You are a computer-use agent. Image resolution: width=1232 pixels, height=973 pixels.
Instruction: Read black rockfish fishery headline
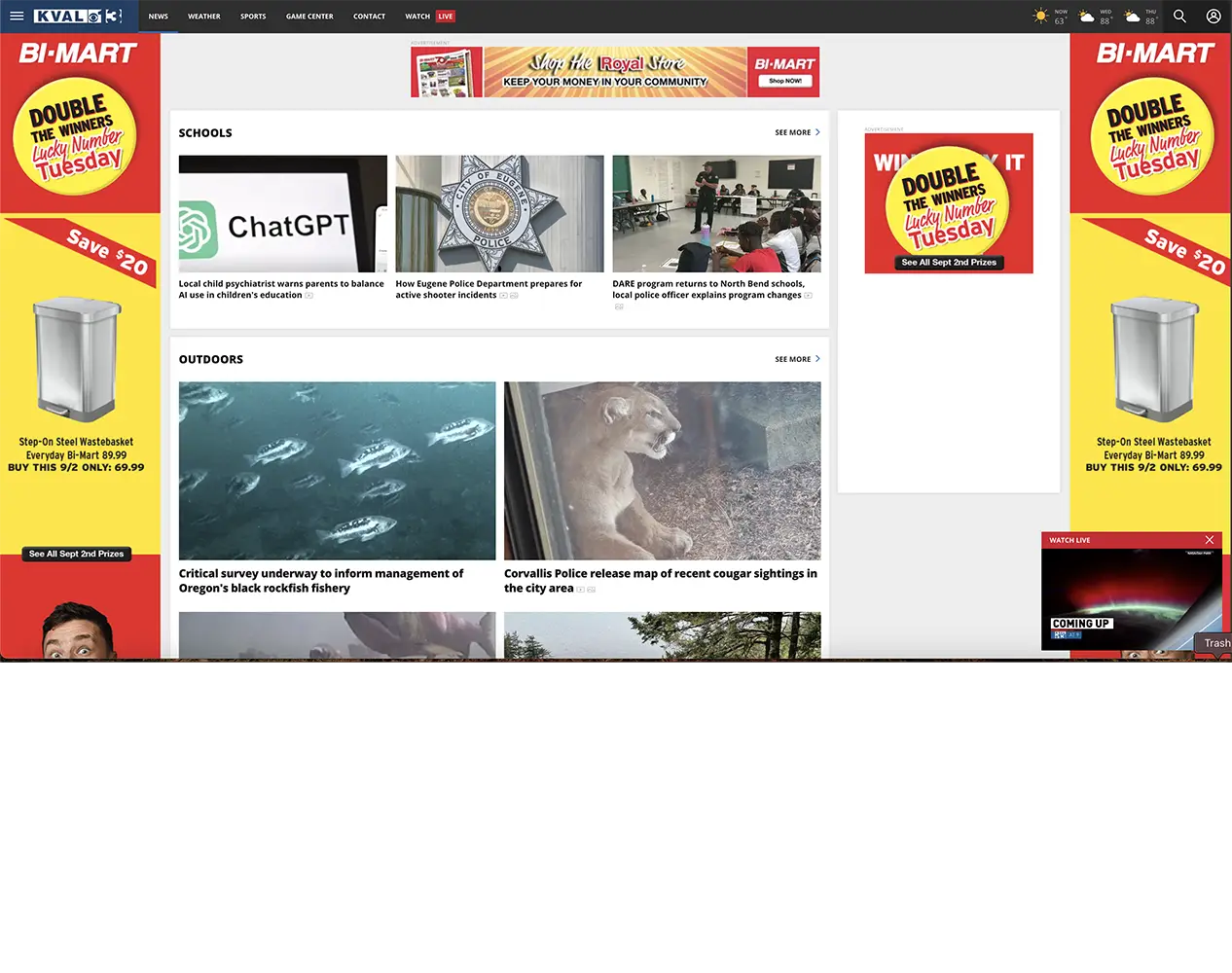pos(321,581)
